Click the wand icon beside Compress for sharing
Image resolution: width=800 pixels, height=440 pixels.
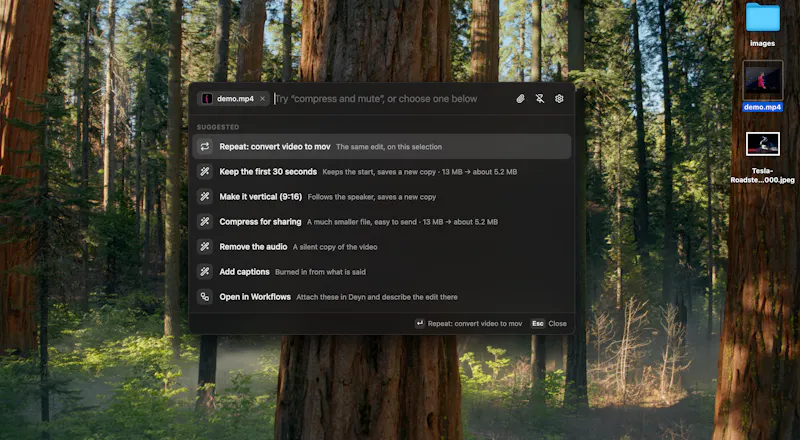pos(205,222)
